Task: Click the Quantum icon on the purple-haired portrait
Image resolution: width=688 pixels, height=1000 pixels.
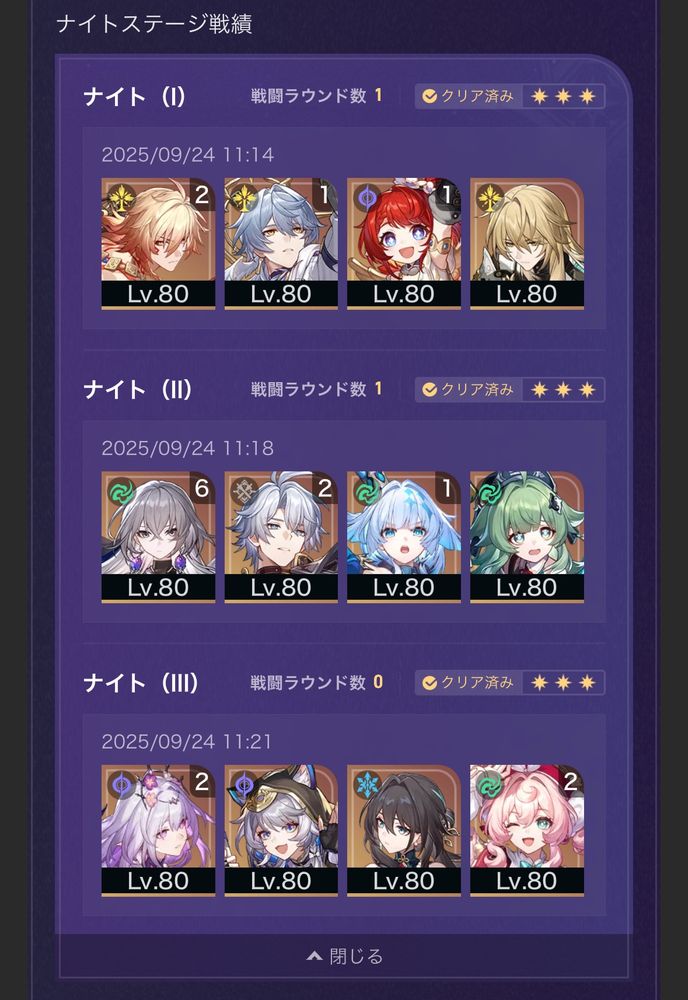Action: pyautogui.click(x=121, y=785)
